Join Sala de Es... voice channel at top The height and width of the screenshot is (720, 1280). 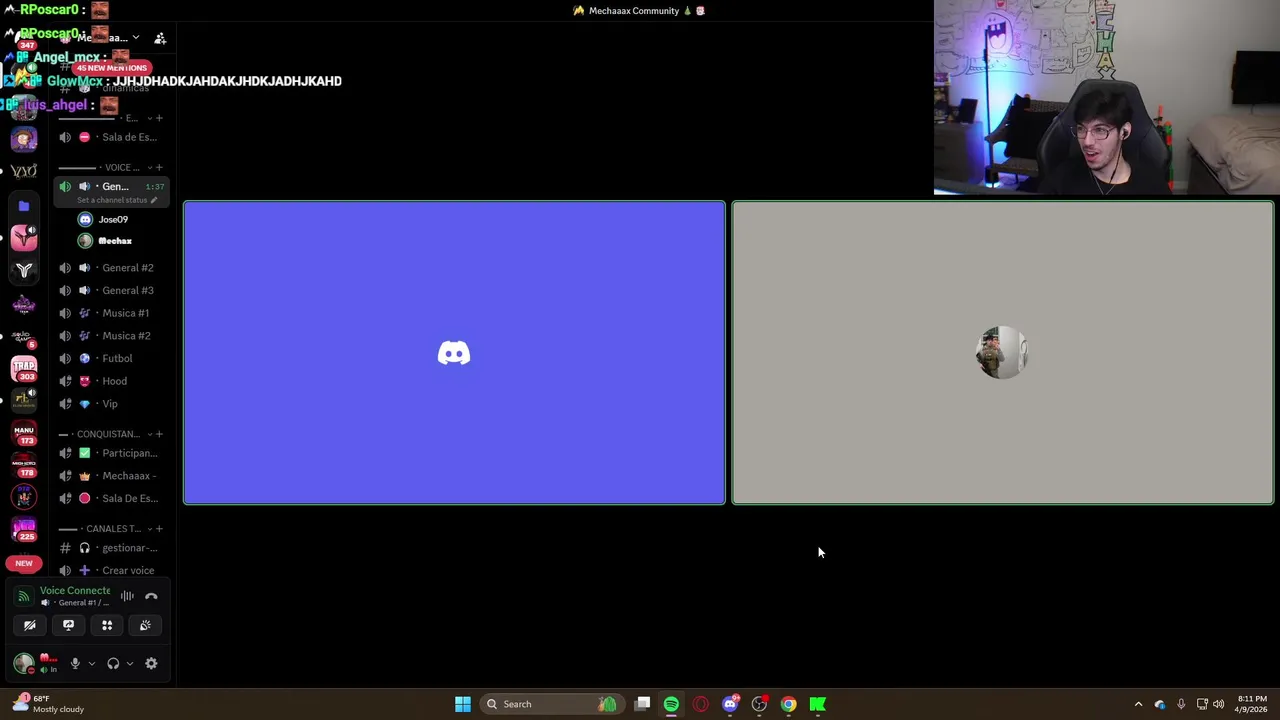(x=111, y=137)
